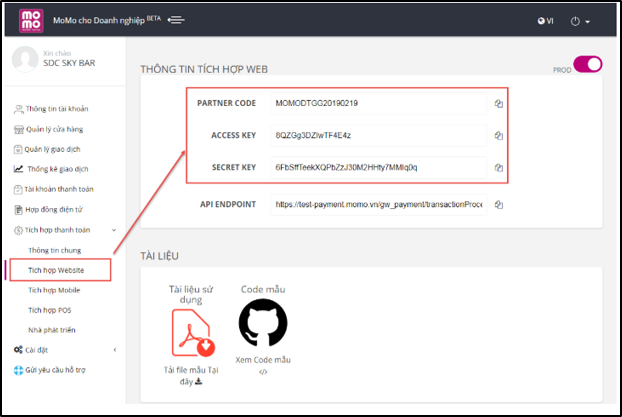This screenshot has width=622, height=417.
Task: Open the power account dropdown
Action: (580, 21)
